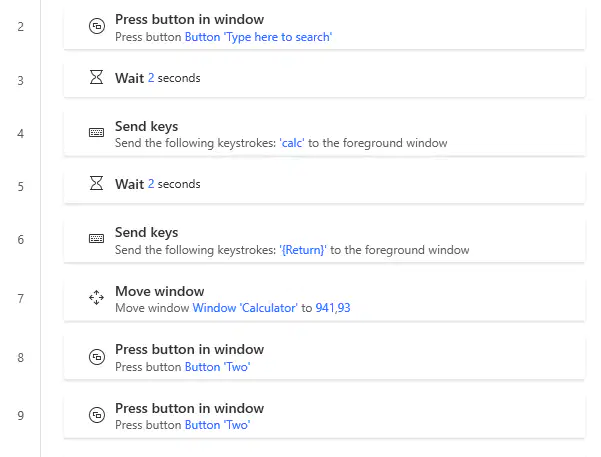Open the Window 'Calculator' link

(x=245, y=308)
